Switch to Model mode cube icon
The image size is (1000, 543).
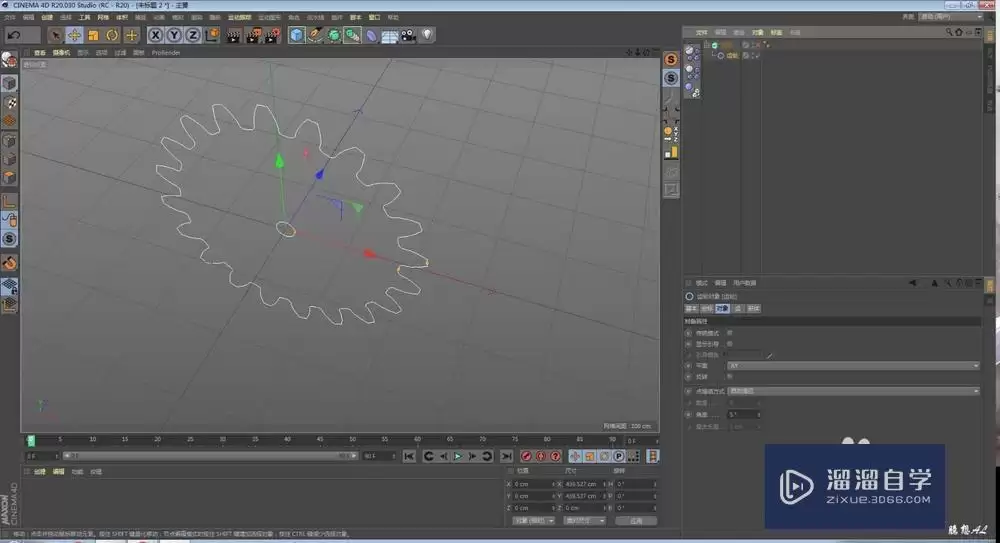click(x=9, y=83)
